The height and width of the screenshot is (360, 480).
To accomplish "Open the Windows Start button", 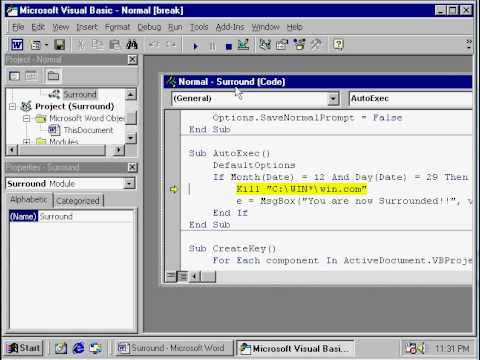I will 24,348.
